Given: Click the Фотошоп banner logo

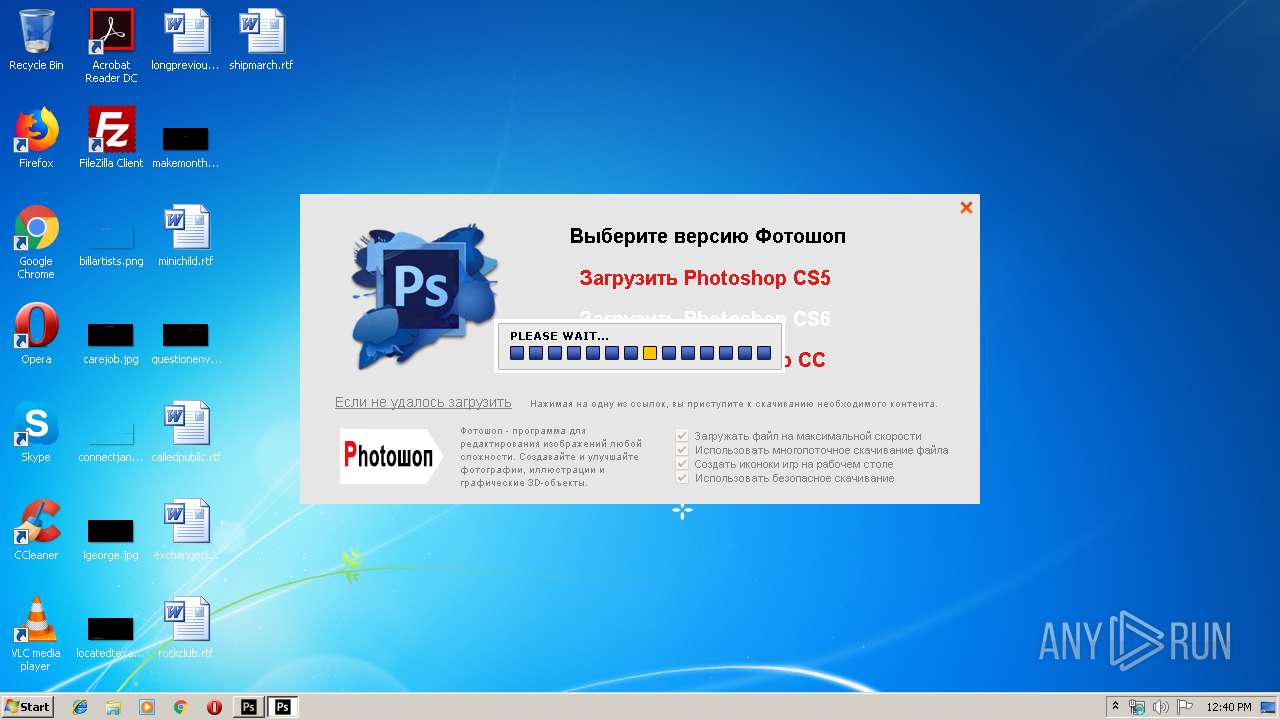Looking at the screenshot, I should pos(391,456).
